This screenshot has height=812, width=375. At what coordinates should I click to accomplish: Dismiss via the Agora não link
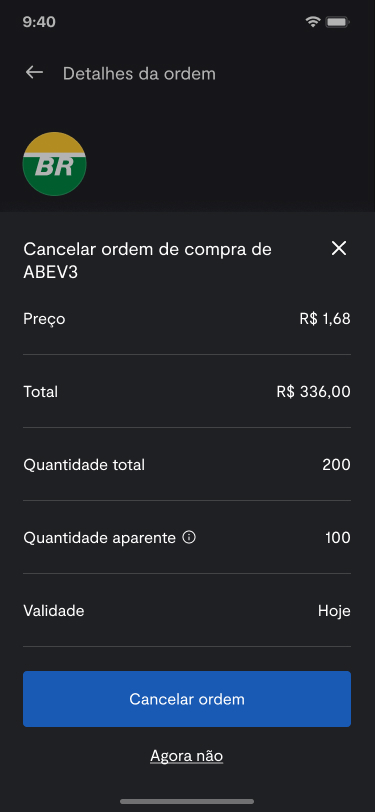click(186, 756)
